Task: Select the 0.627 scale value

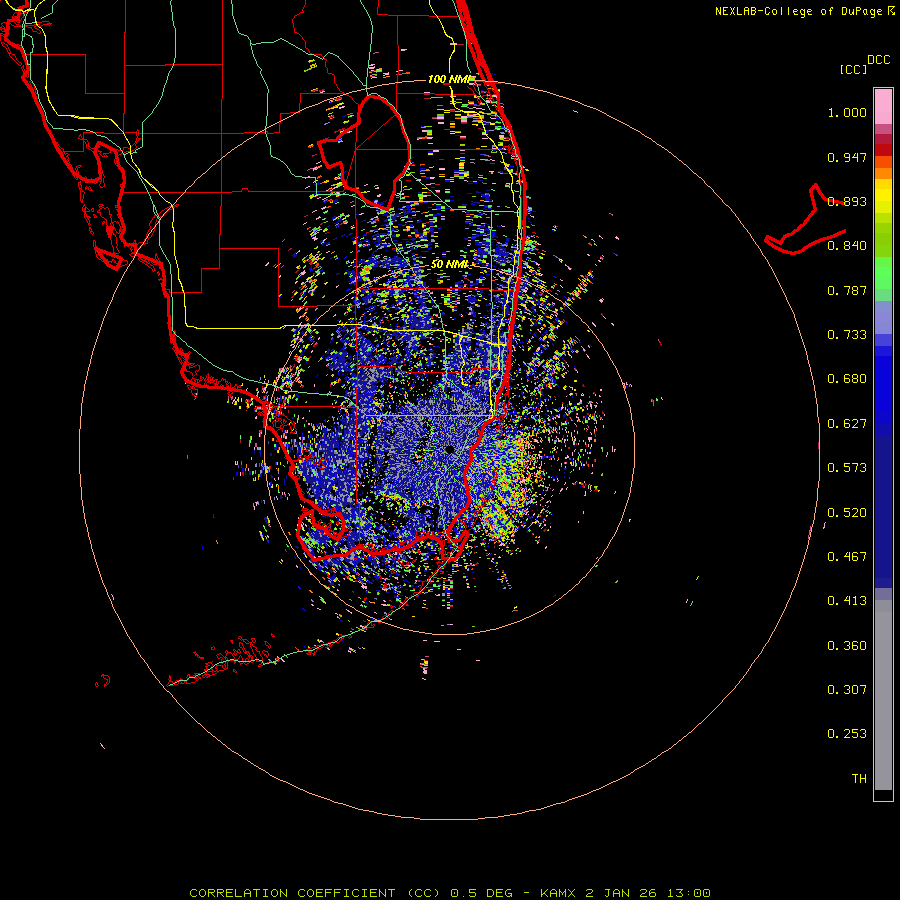Action: coord(847,424)
